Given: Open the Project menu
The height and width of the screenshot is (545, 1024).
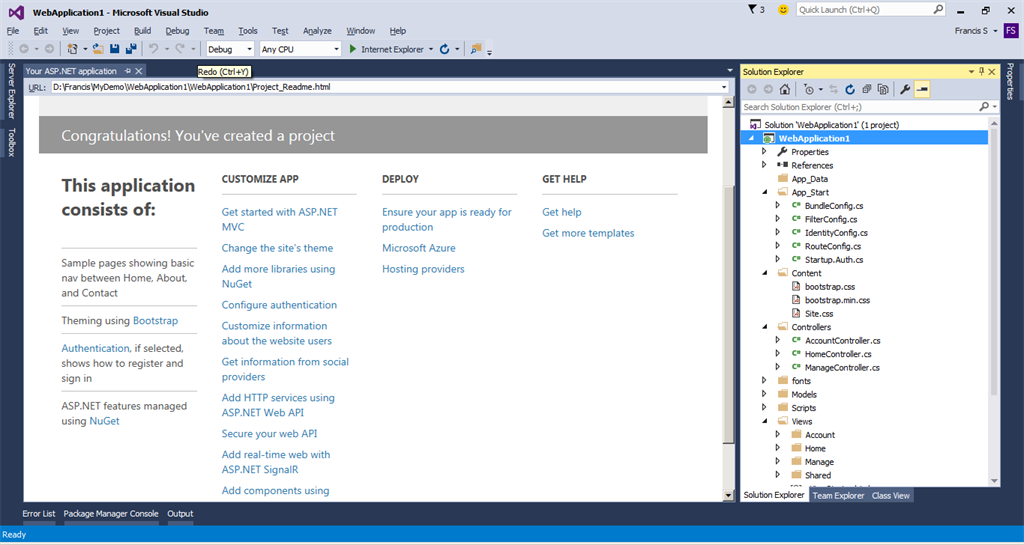Looking at the screenshot, I should 106,31.
